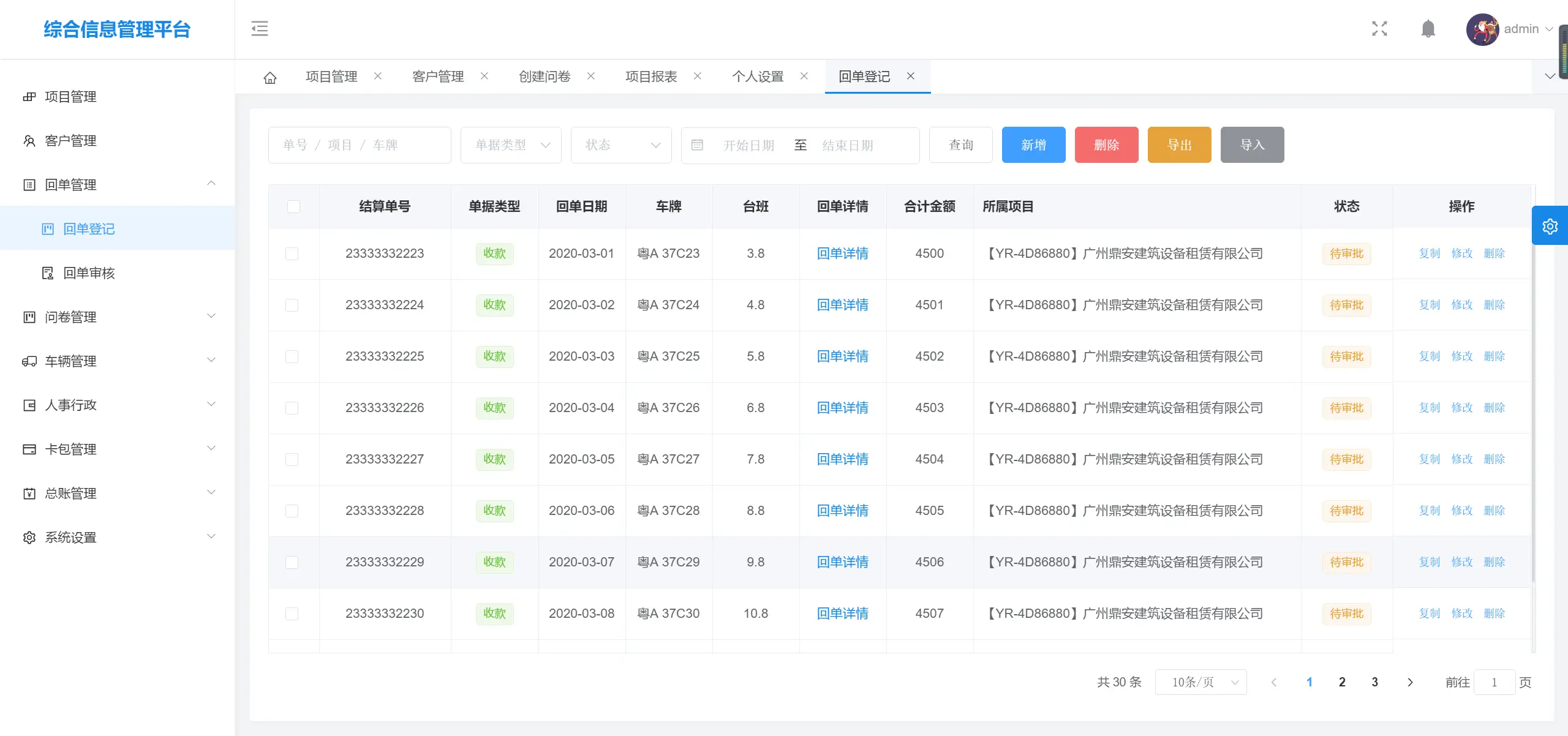The width and height of the screenshot is (1568, 736).
Task: Open the start date calendar picker
Action: click(x=748, y=145)
